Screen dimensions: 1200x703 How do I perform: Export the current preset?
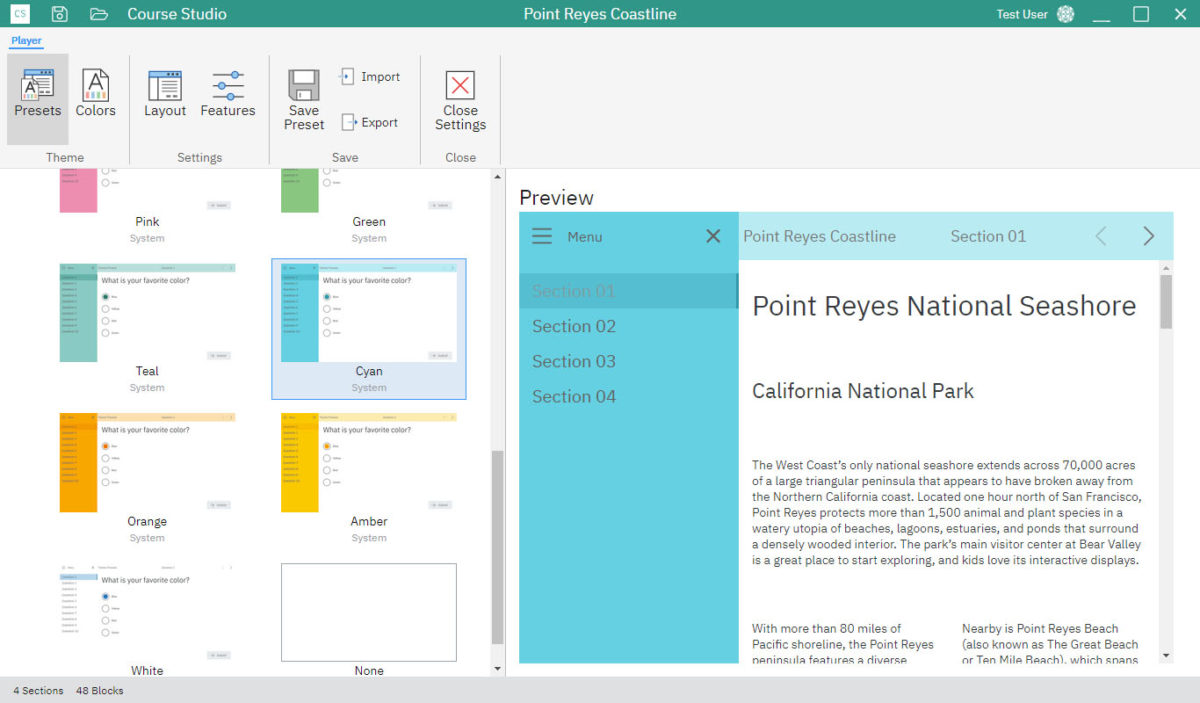[370, 123]
